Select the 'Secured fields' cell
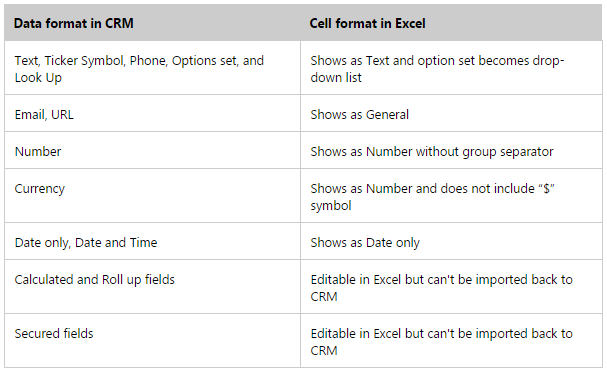This screenshot has height=373, width=607. point(152,340)
